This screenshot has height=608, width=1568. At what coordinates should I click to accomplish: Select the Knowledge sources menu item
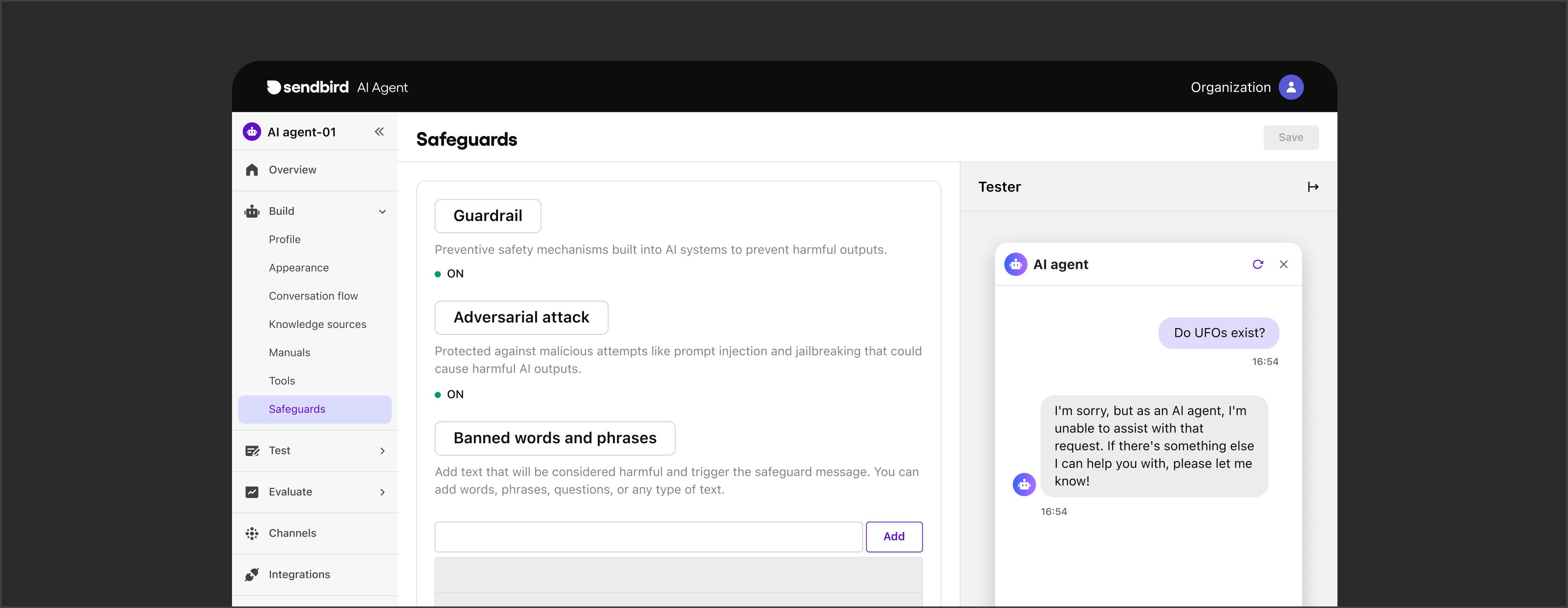pyautogui.click(x=317, y=324)
